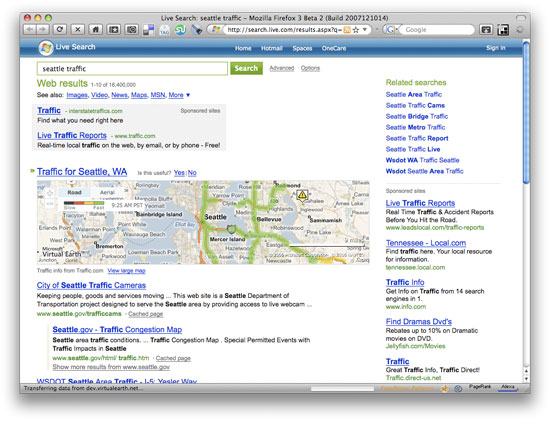
Task: Open Spaces from the header
Action: pyautogui.click(x=302, y=48)
